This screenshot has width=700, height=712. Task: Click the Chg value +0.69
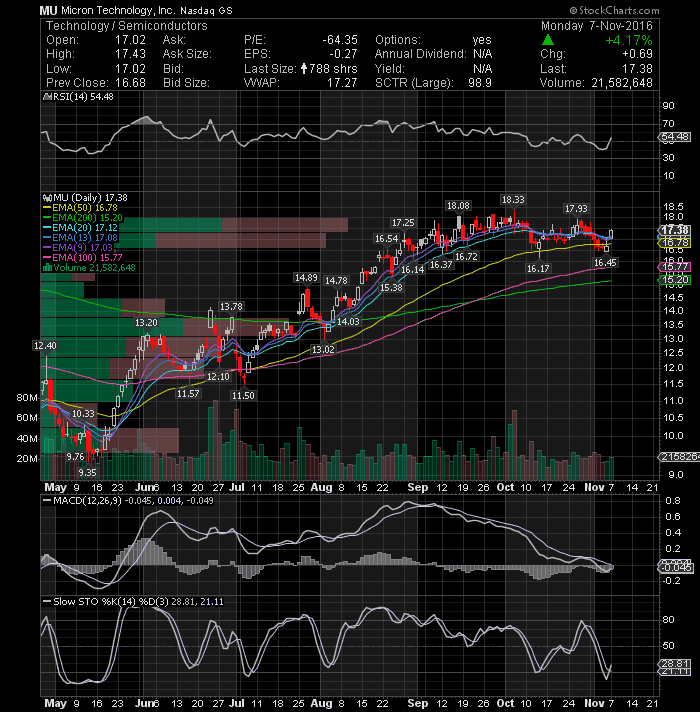(x=637, y=54)
